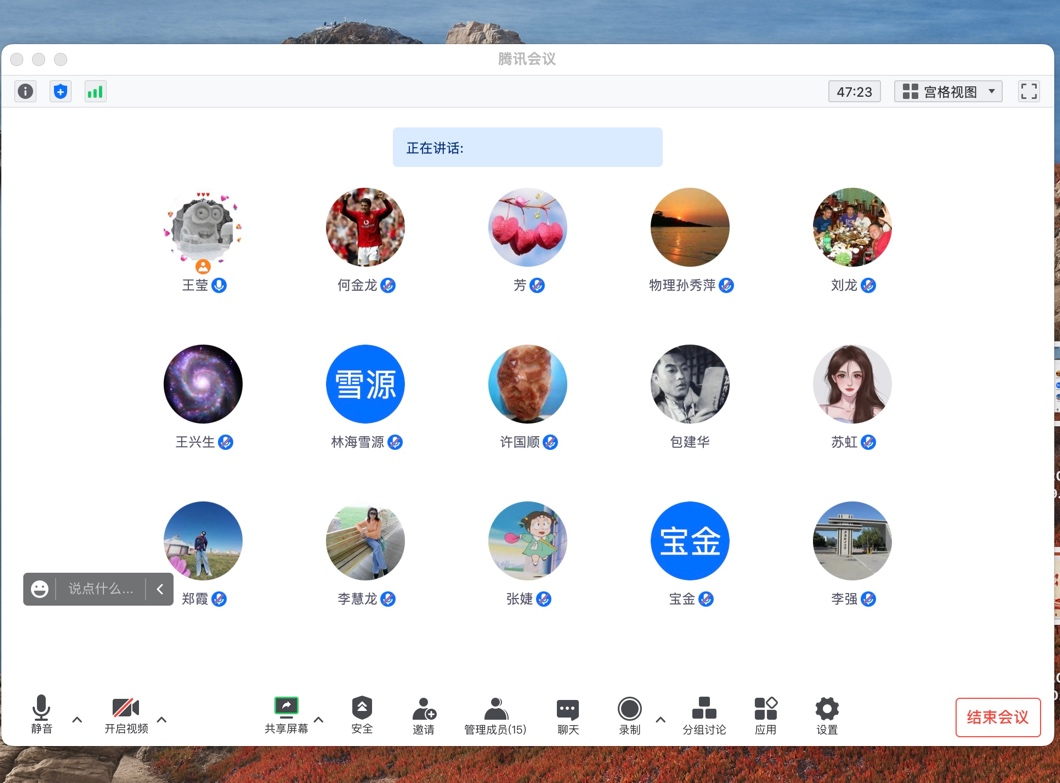1060x783 pixels.
Task: Open the grid view (宫格视图) dropdown
Action: [x=948, y=92]
